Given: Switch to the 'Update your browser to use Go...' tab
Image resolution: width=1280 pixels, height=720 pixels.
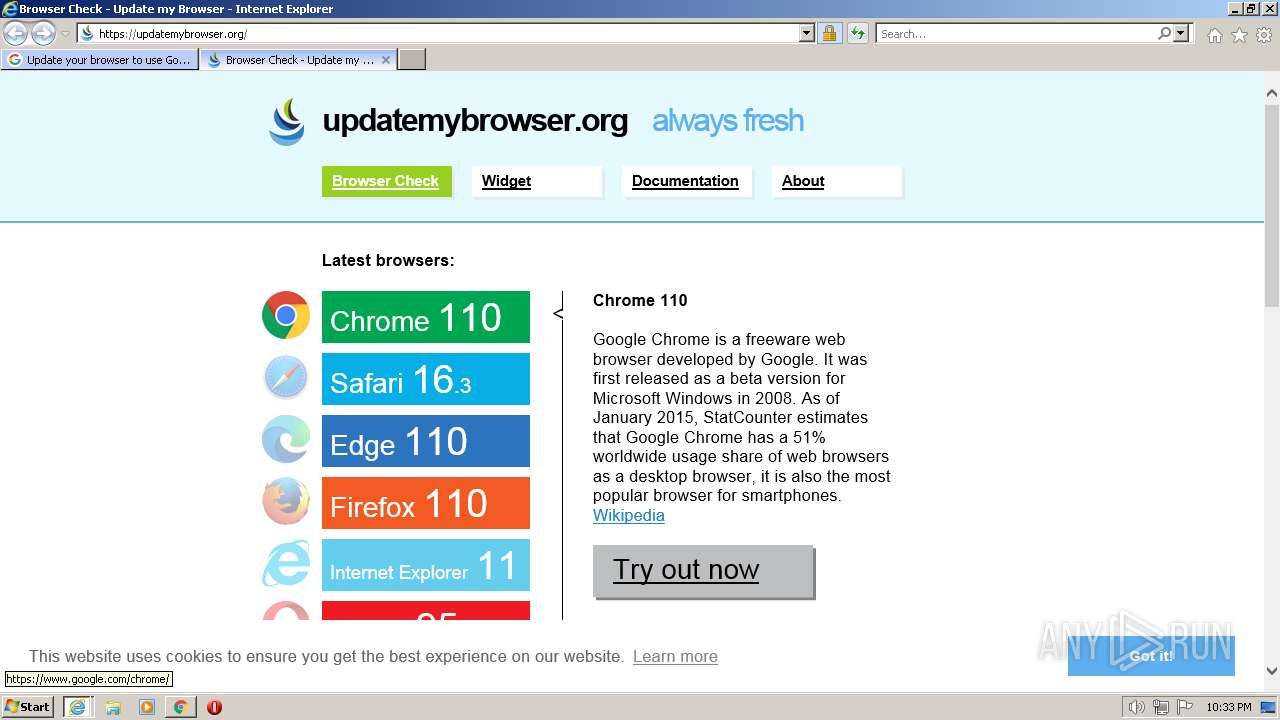Looking at the screenshot, I should click(99, 60).
